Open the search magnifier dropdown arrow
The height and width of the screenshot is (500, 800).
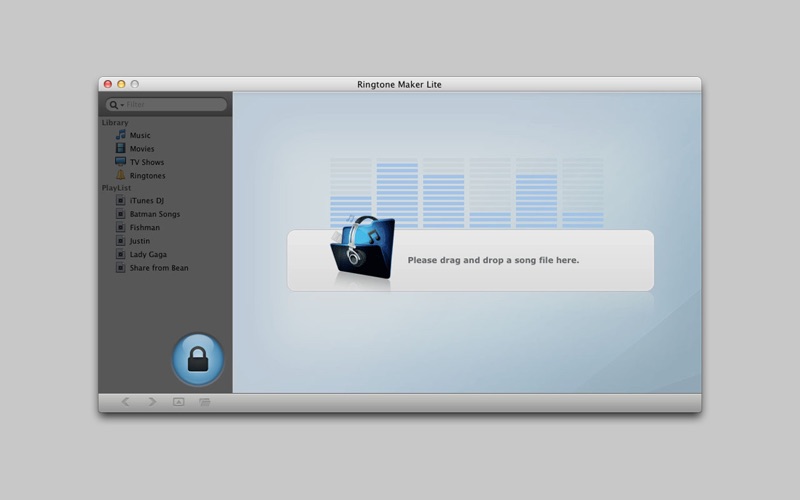tap(122, 105)
